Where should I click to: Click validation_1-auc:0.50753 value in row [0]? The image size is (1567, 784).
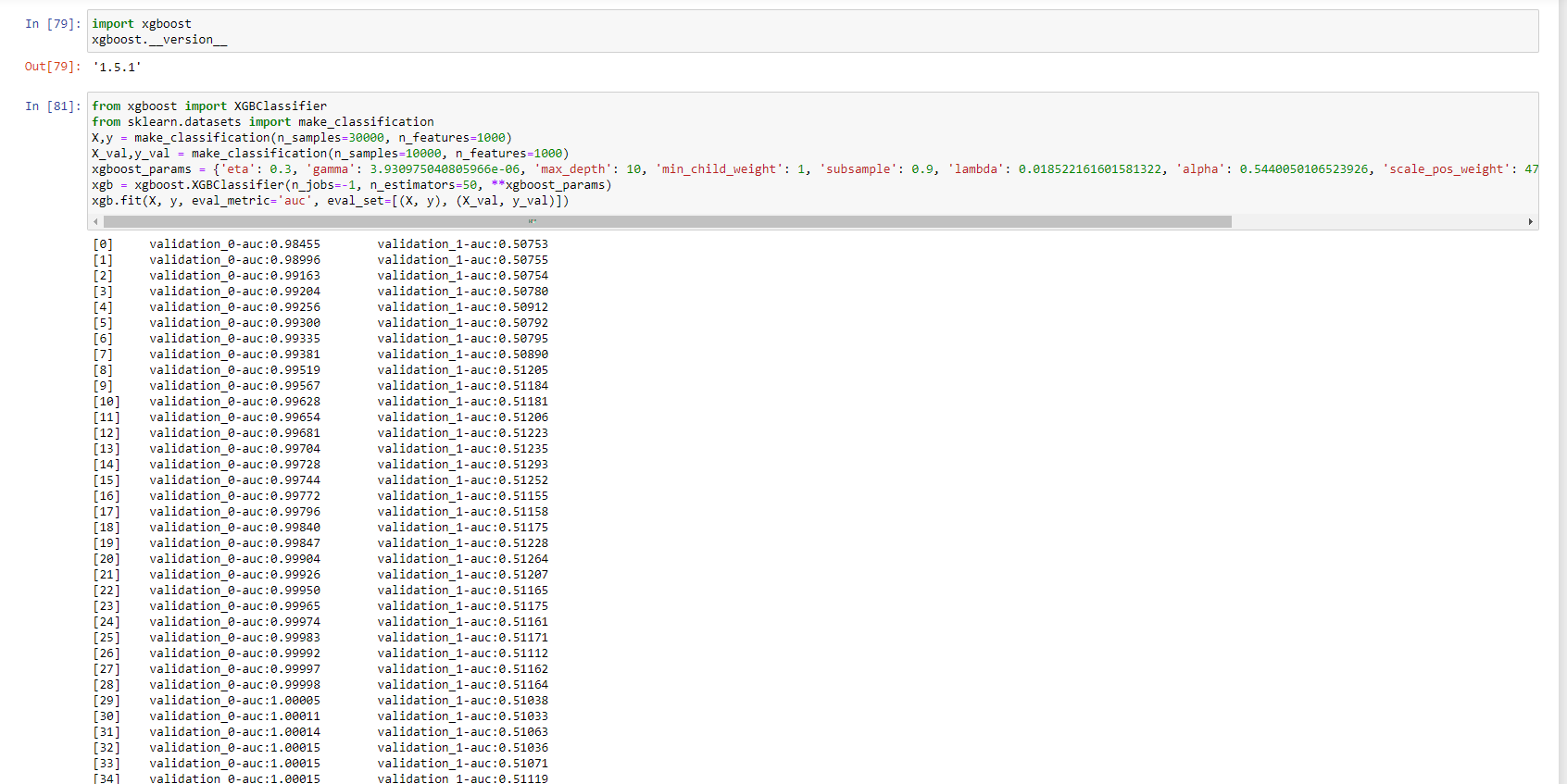point(463,244)
